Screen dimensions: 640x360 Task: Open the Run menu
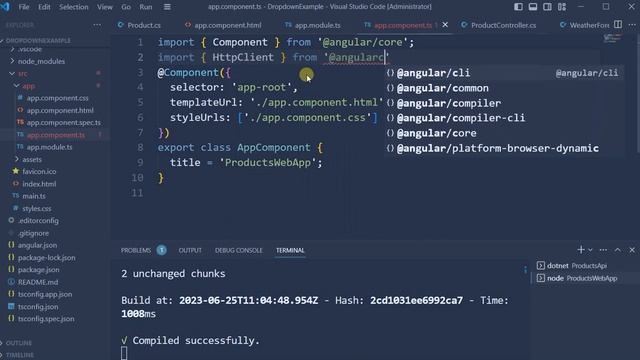point(146,7)
